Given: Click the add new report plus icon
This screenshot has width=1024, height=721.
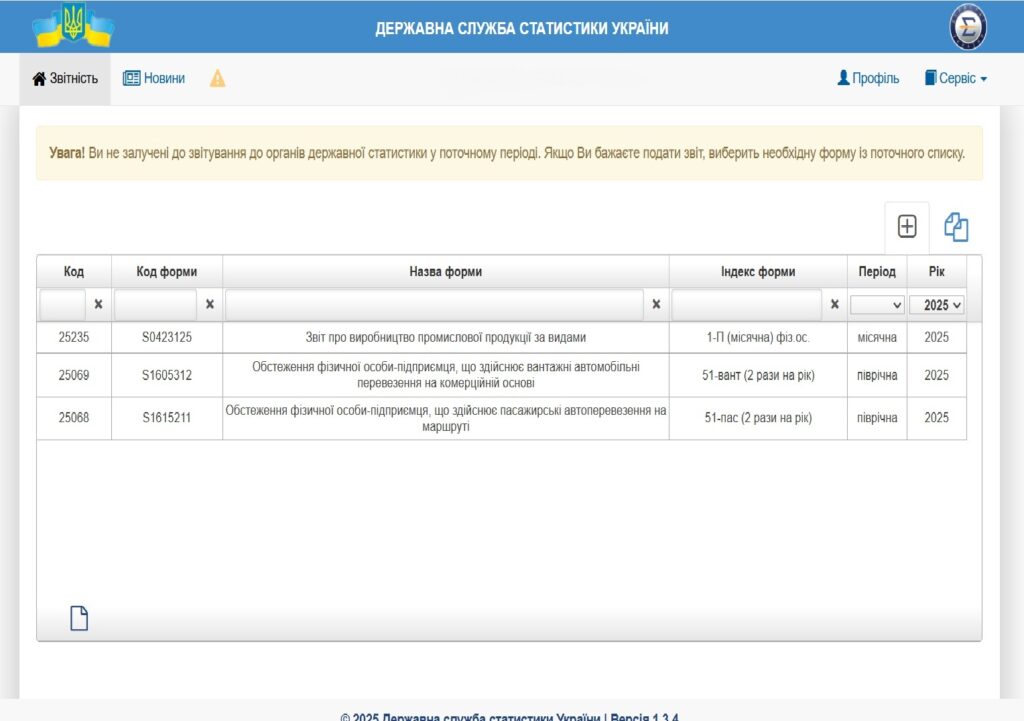Looking at the screenshot, I should coord(907,227).
